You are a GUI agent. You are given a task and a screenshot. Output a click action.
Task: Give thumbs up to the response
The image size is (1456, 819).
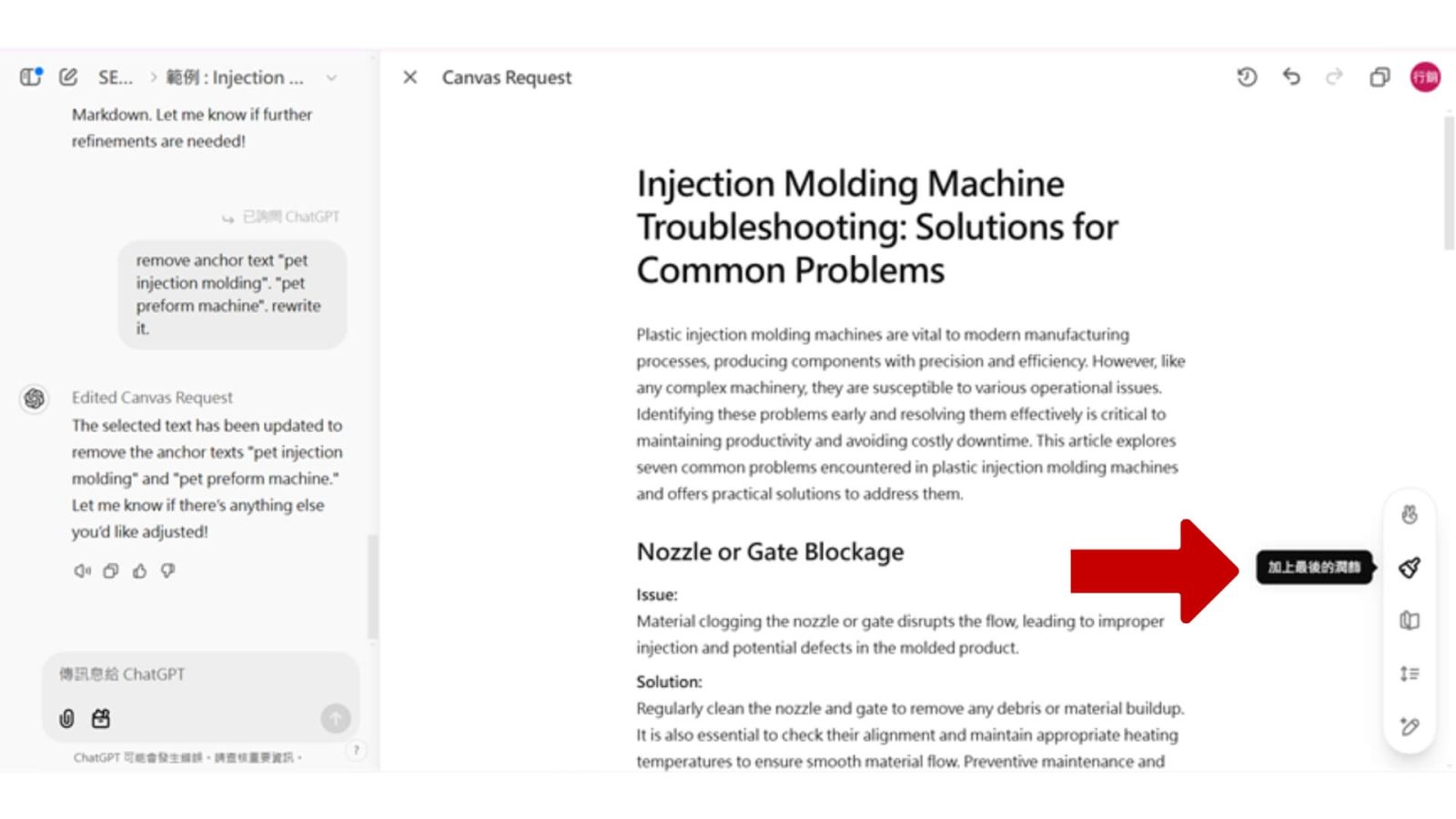pyautogui.click(x=139, y=571)
